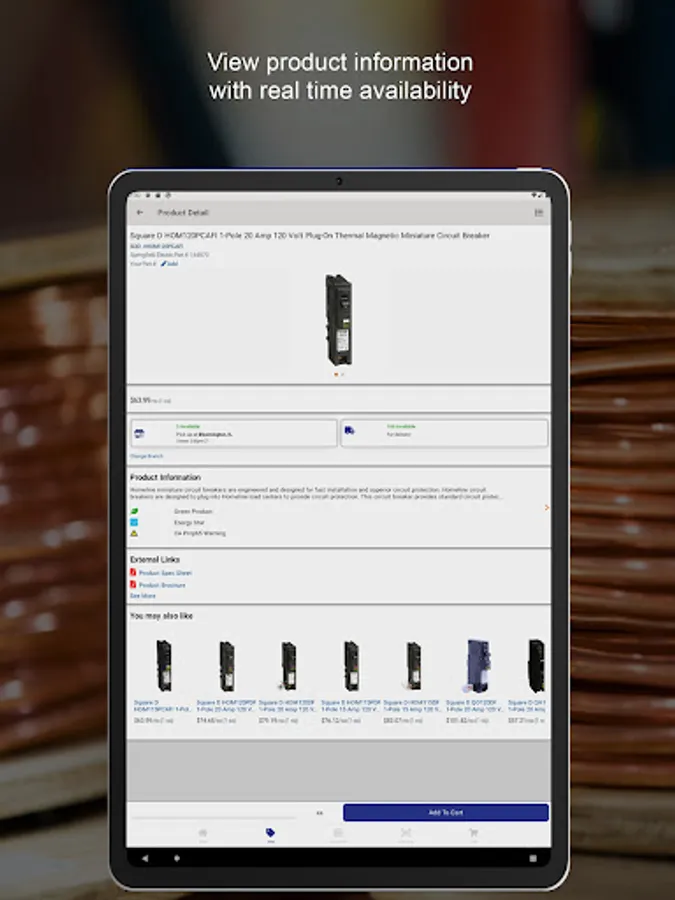The image size is (675, 900).
Task: Click the You may also like heading
Action: pyautogui.click(x=161, y=616)
